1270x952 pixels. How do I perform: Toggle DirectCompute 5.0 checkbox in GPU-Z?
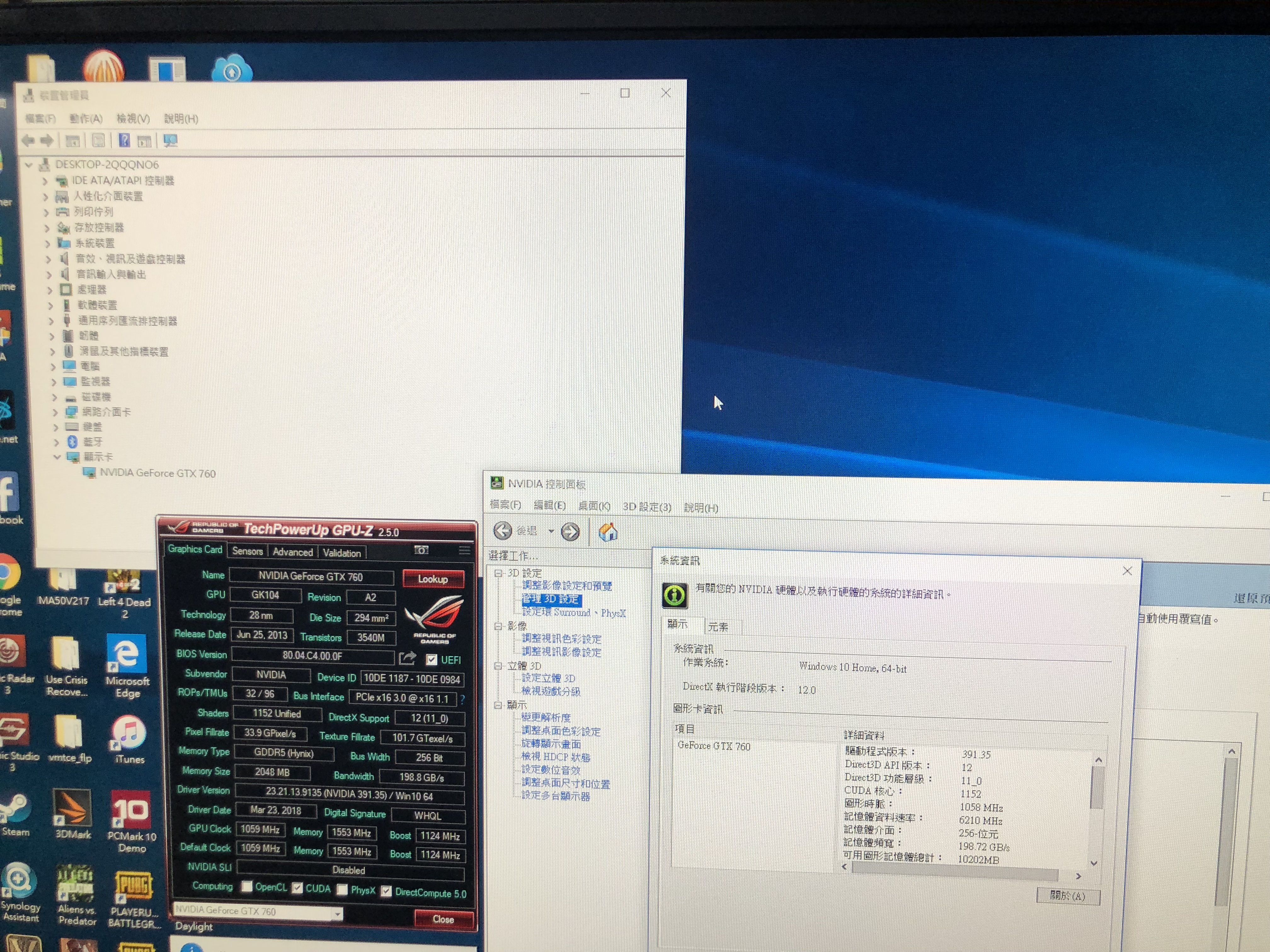[386, 891]
